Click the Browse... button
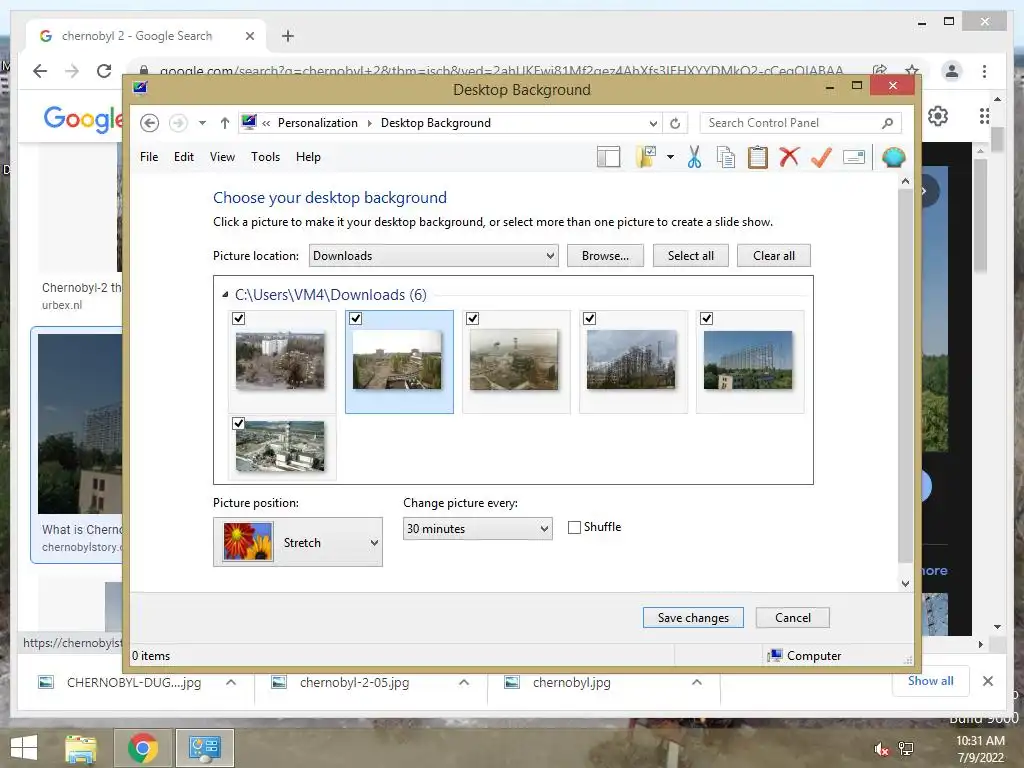 (605, 256)
